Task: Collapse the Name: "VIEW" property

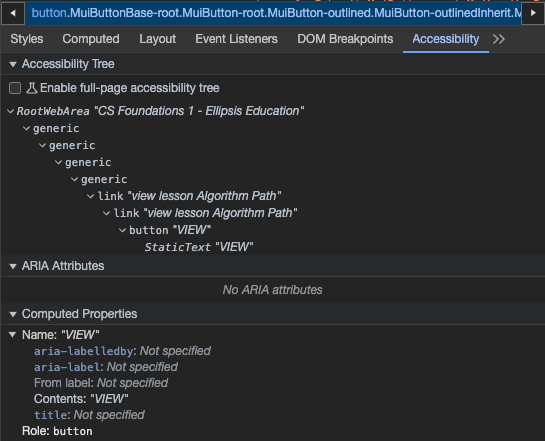Action: tap(13, 335)
